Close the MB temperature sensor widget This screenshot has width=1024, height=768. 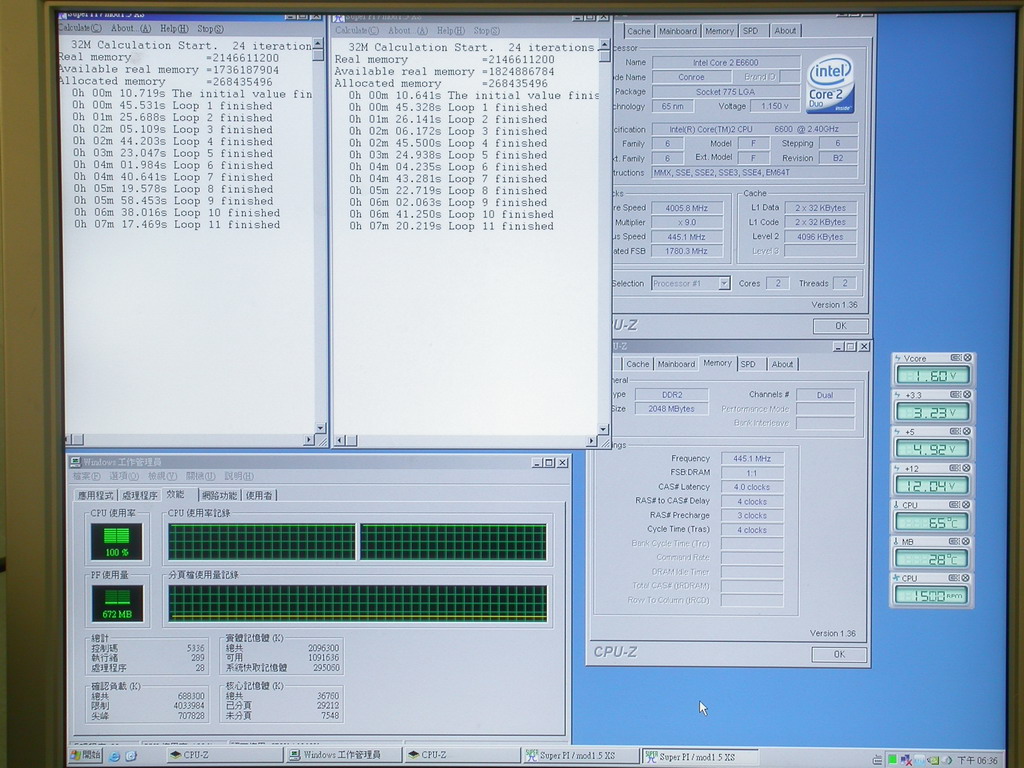[967, 542]
